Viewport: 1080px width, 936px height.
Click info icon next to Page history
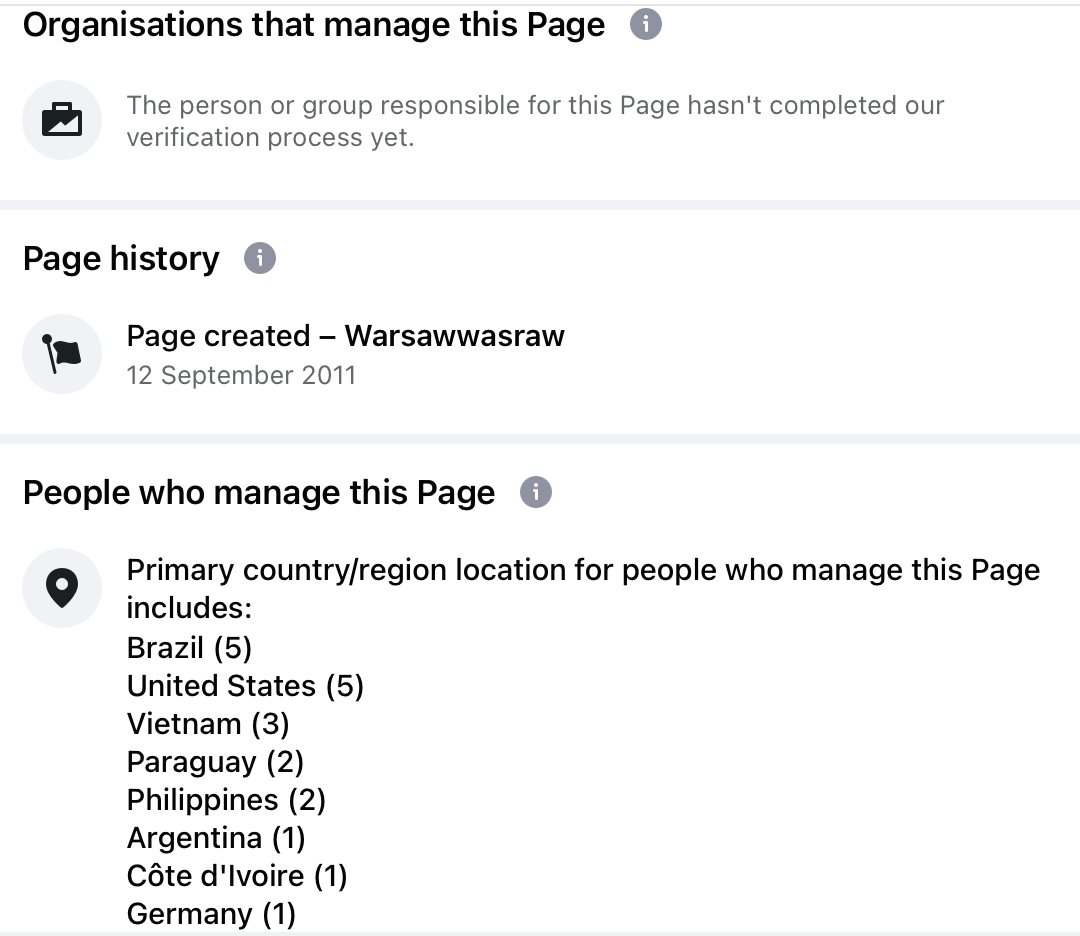(x=260, y=258)
